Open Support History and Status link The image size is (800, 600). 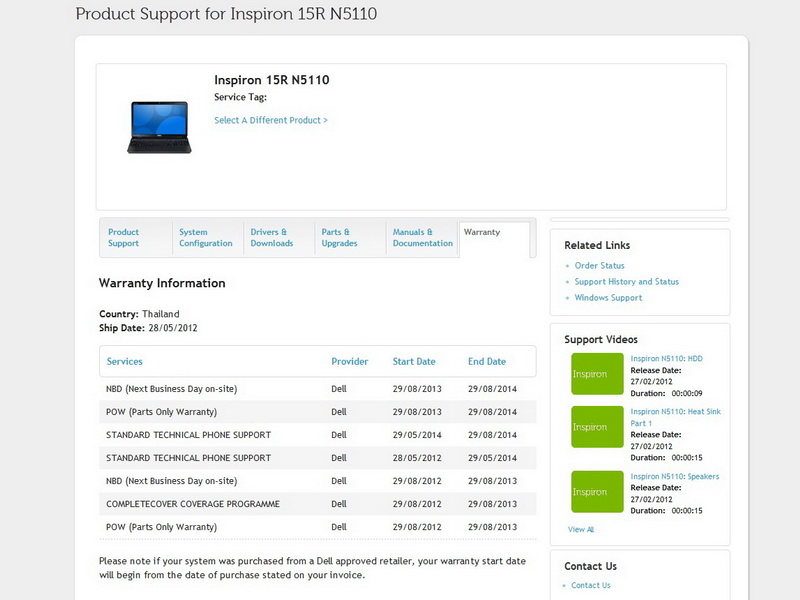coord(627,282)
